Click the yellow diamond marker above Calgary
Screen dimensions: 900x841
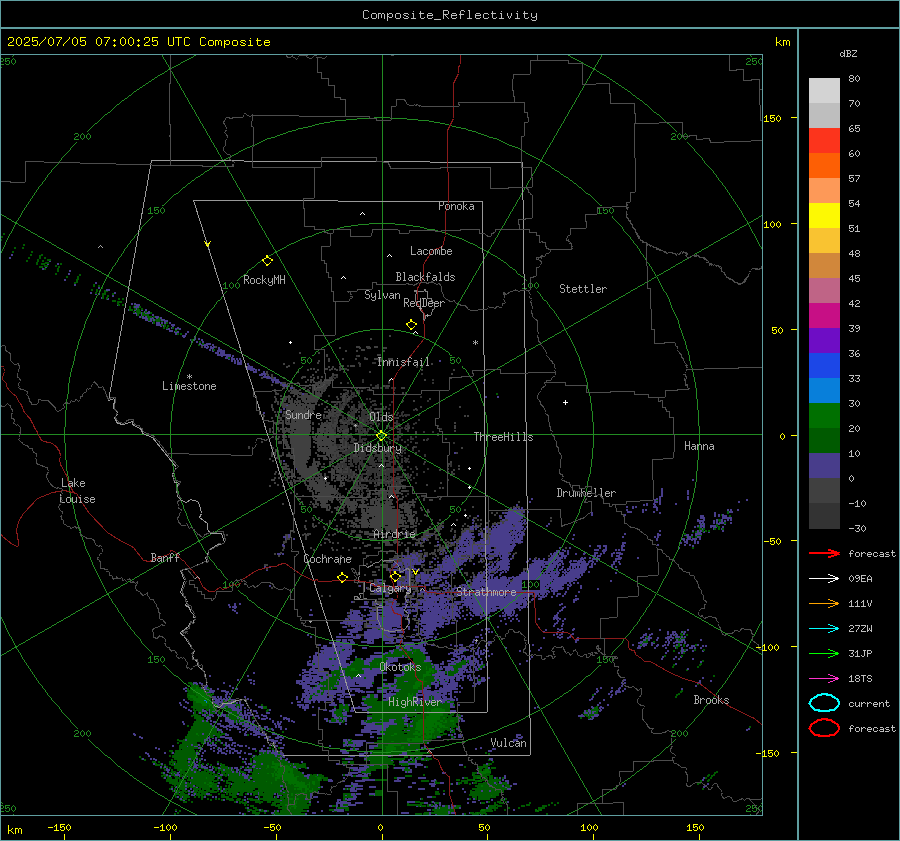click(395, 576)
